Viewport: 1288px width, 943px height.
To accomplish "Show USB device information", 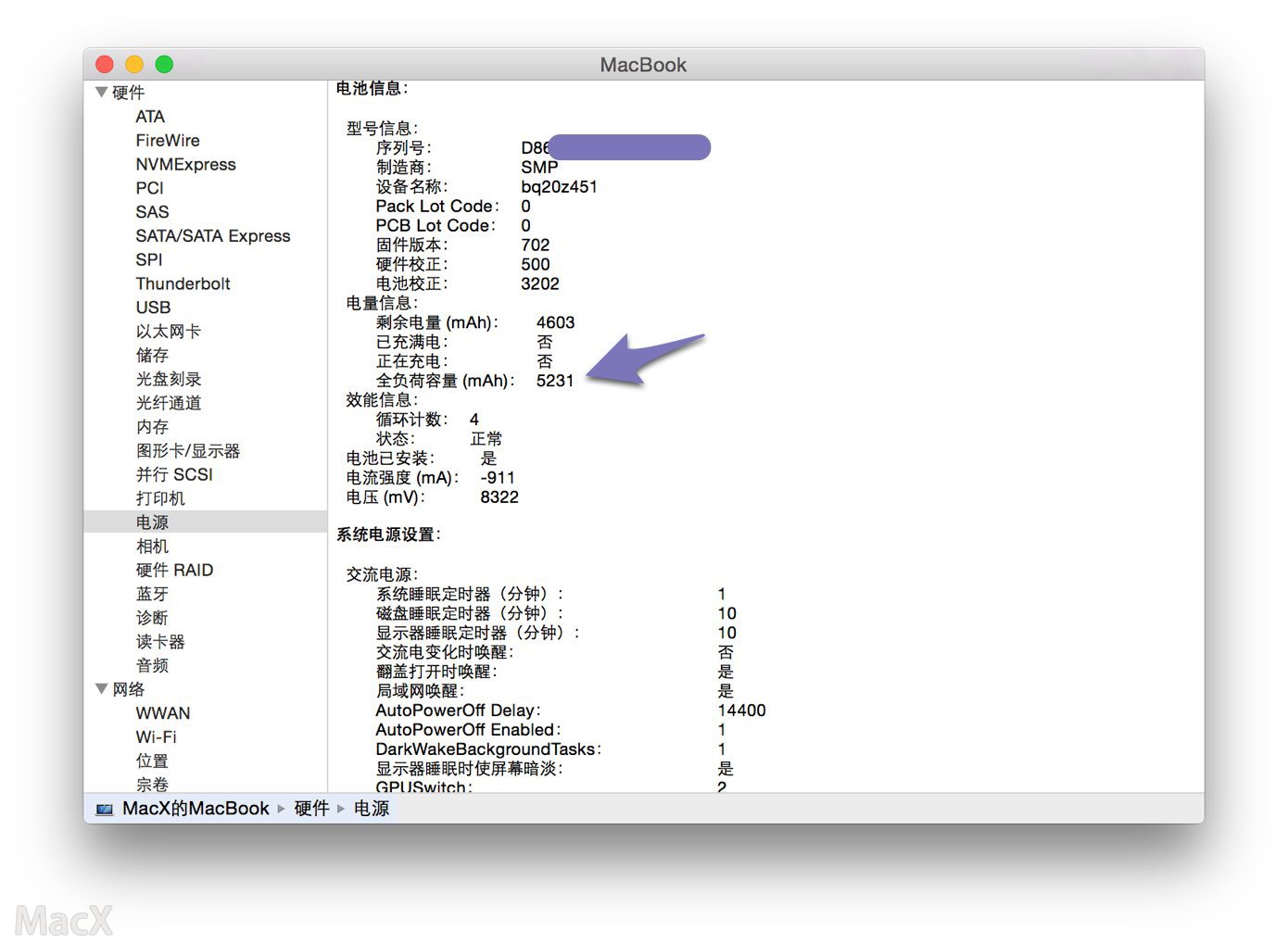I will click(x=153, y=308).
